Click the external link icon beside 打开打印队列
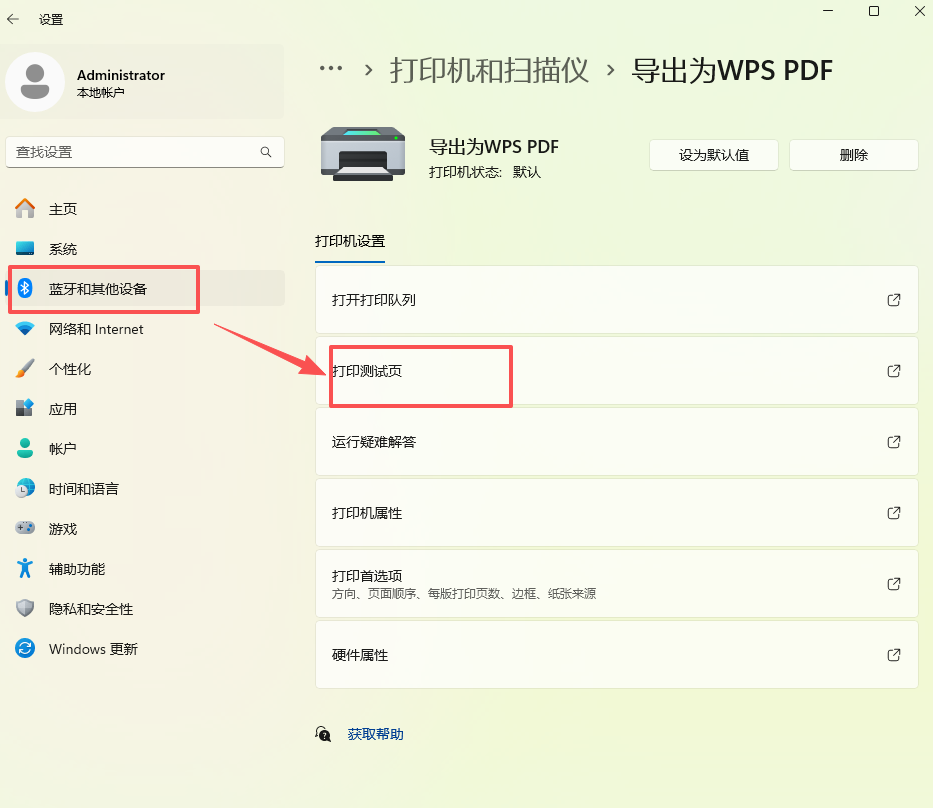The height and width of the screenshot is (808, 933). tap(893, 300)
